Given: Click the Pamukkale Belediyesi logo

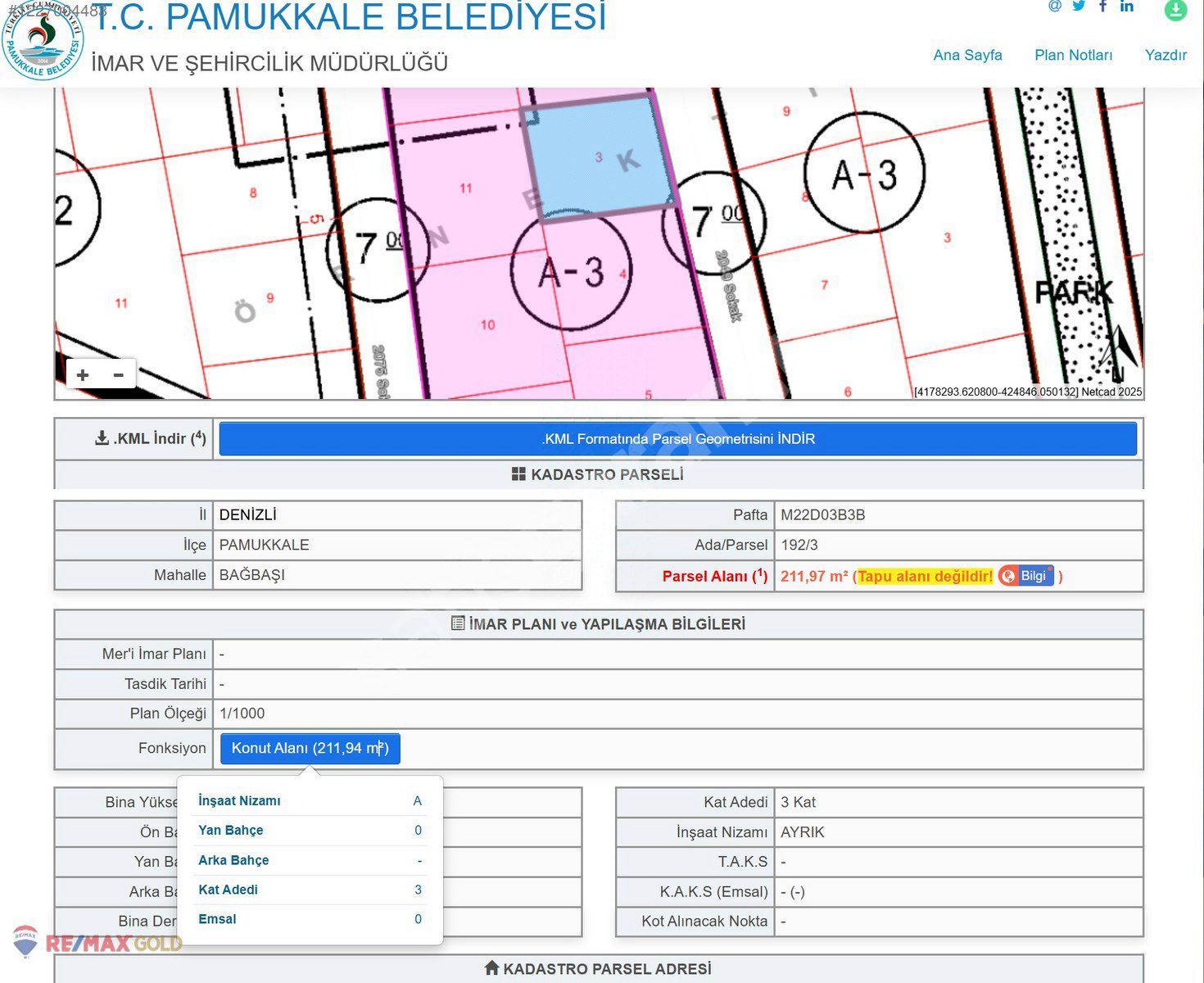Looking at the screenshot, I should [x=43, y=41].
